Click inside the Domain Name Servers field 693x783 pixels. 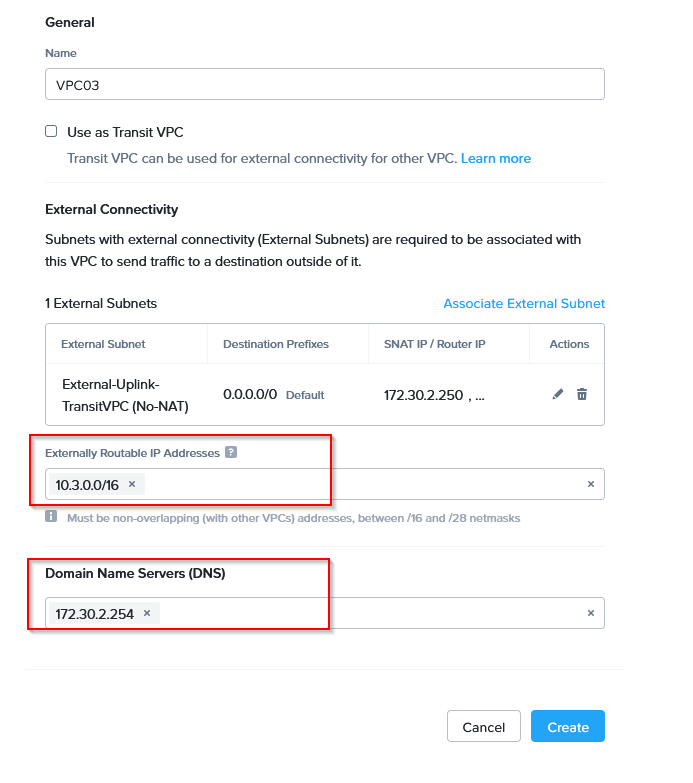point(370,613)
